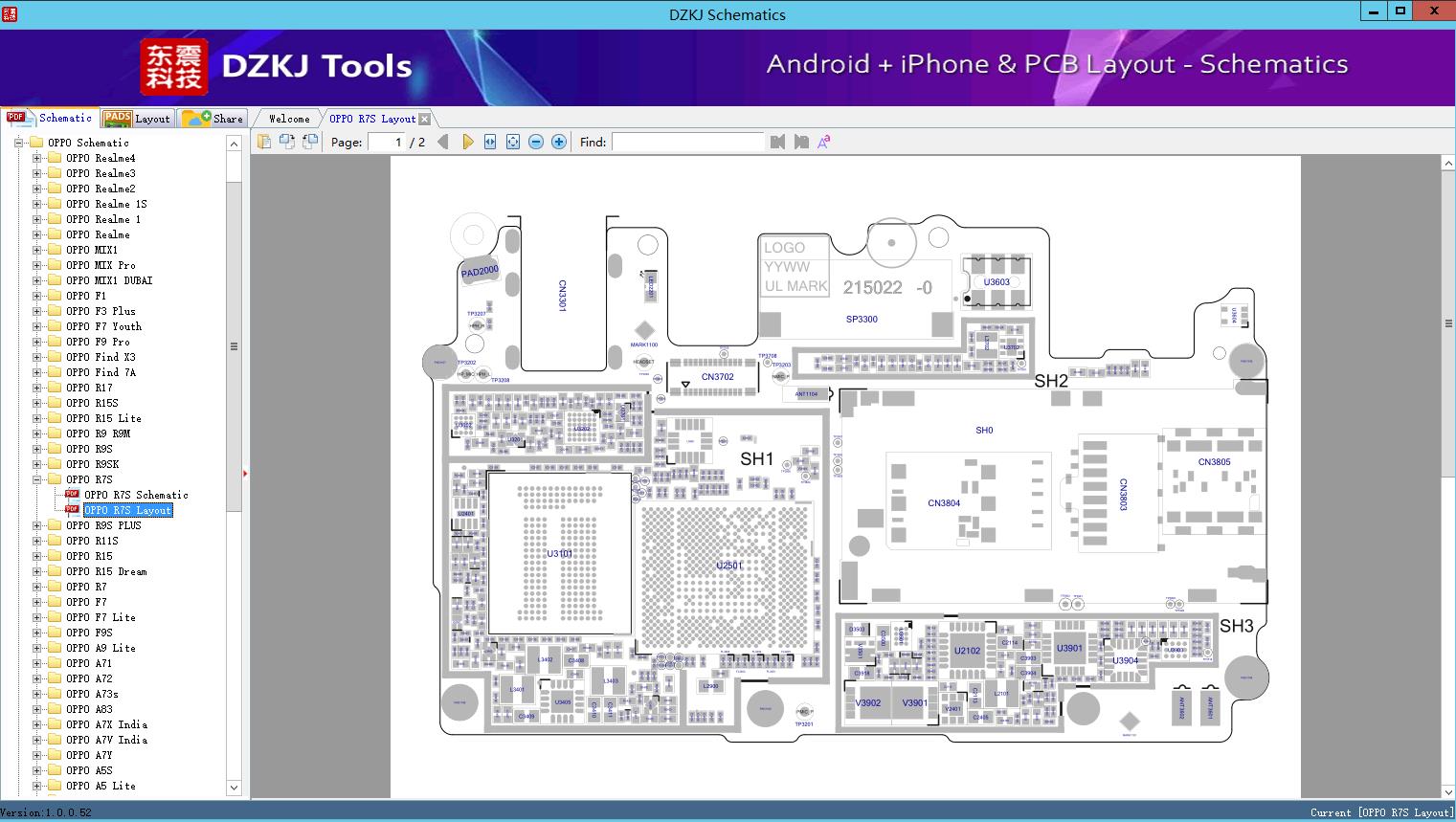Expand the OPPO R9S PLUS folder

[x=36, y=525]
